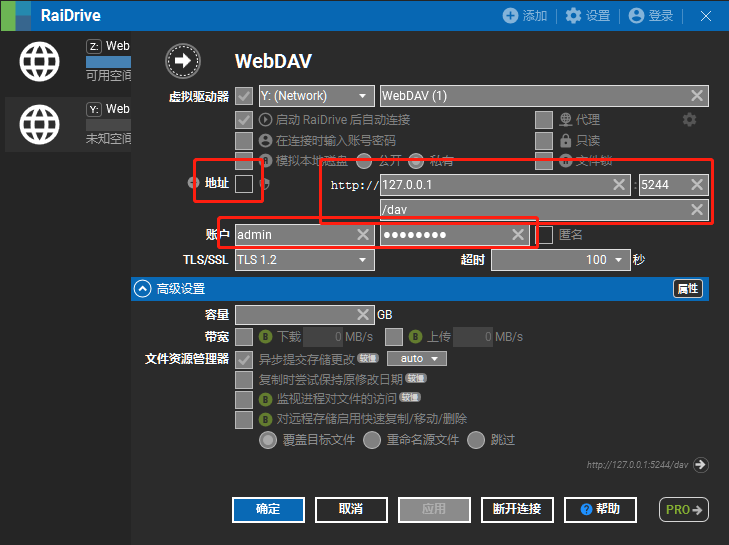This screenshot has height=545, width=729.
Task: Collapse the 高级设置 section
Action: tap(142, 289)
